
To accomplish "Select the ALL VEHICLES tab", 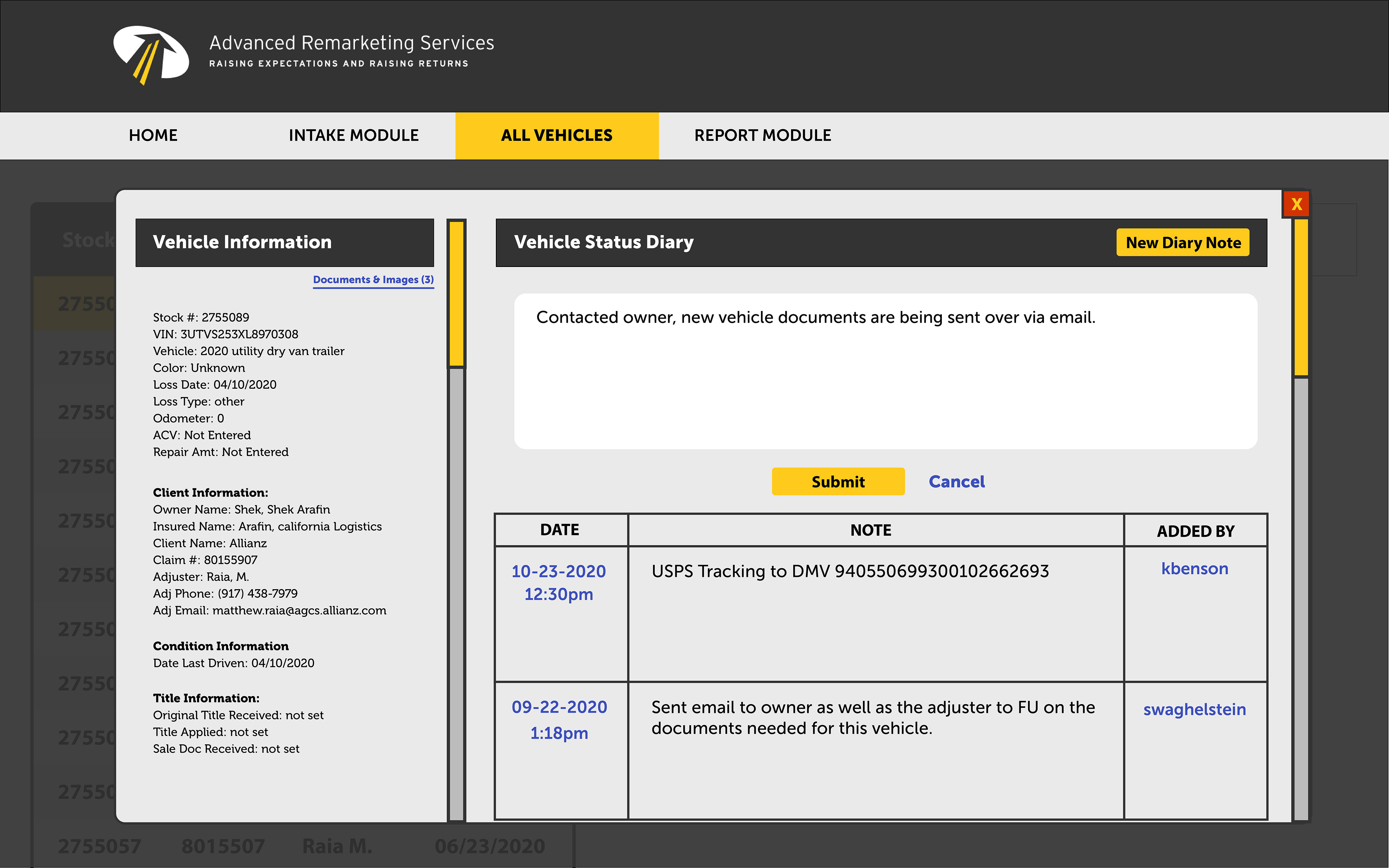I will pos(556,136).
